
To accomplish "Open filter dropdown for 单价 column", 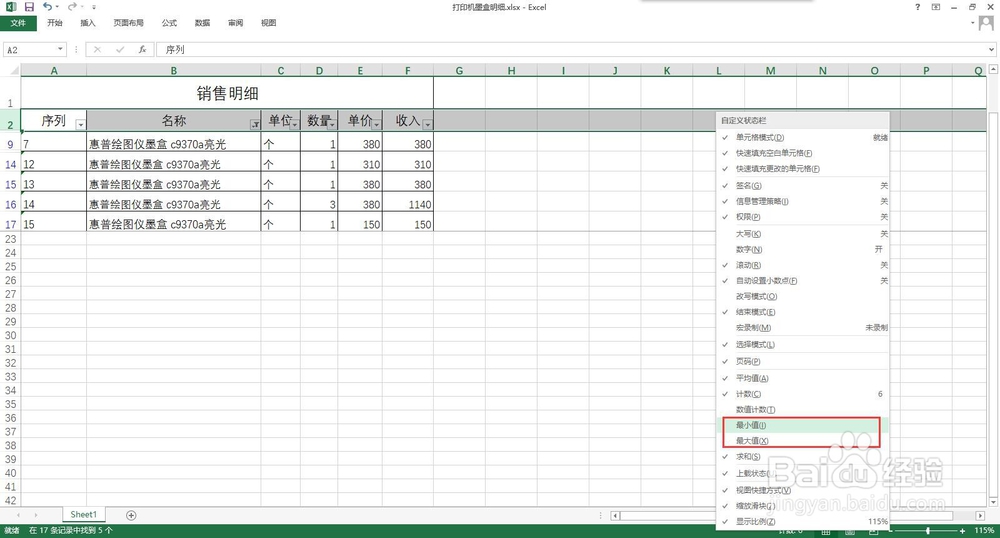I will (377, 124).
